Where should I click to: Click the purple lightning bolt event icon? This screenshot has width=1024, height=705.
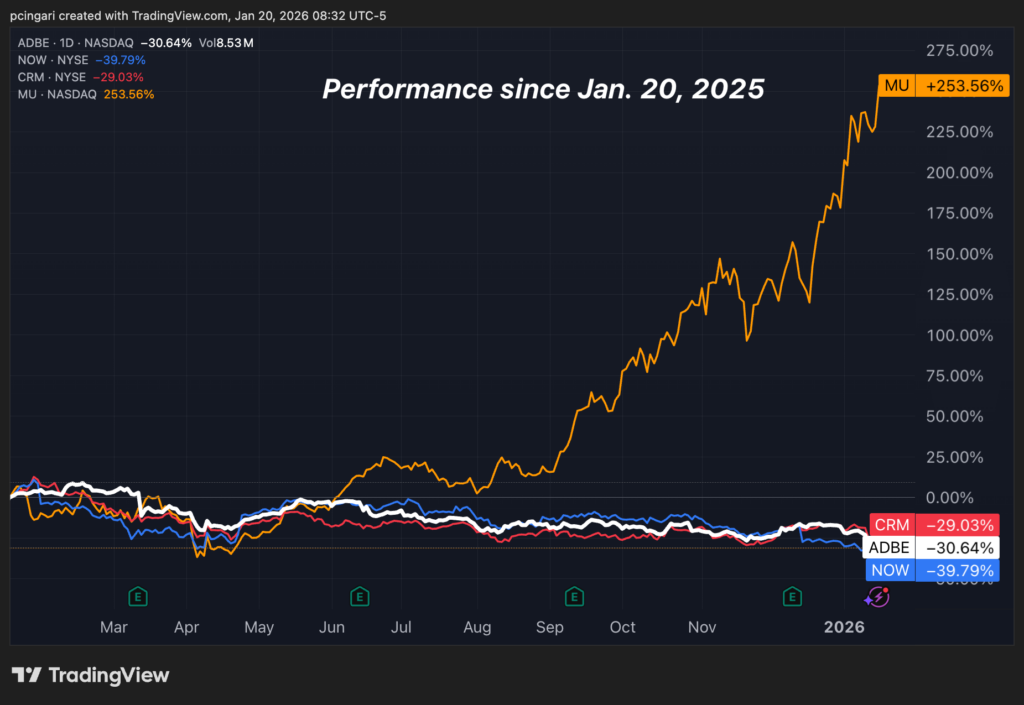(877, 597)
